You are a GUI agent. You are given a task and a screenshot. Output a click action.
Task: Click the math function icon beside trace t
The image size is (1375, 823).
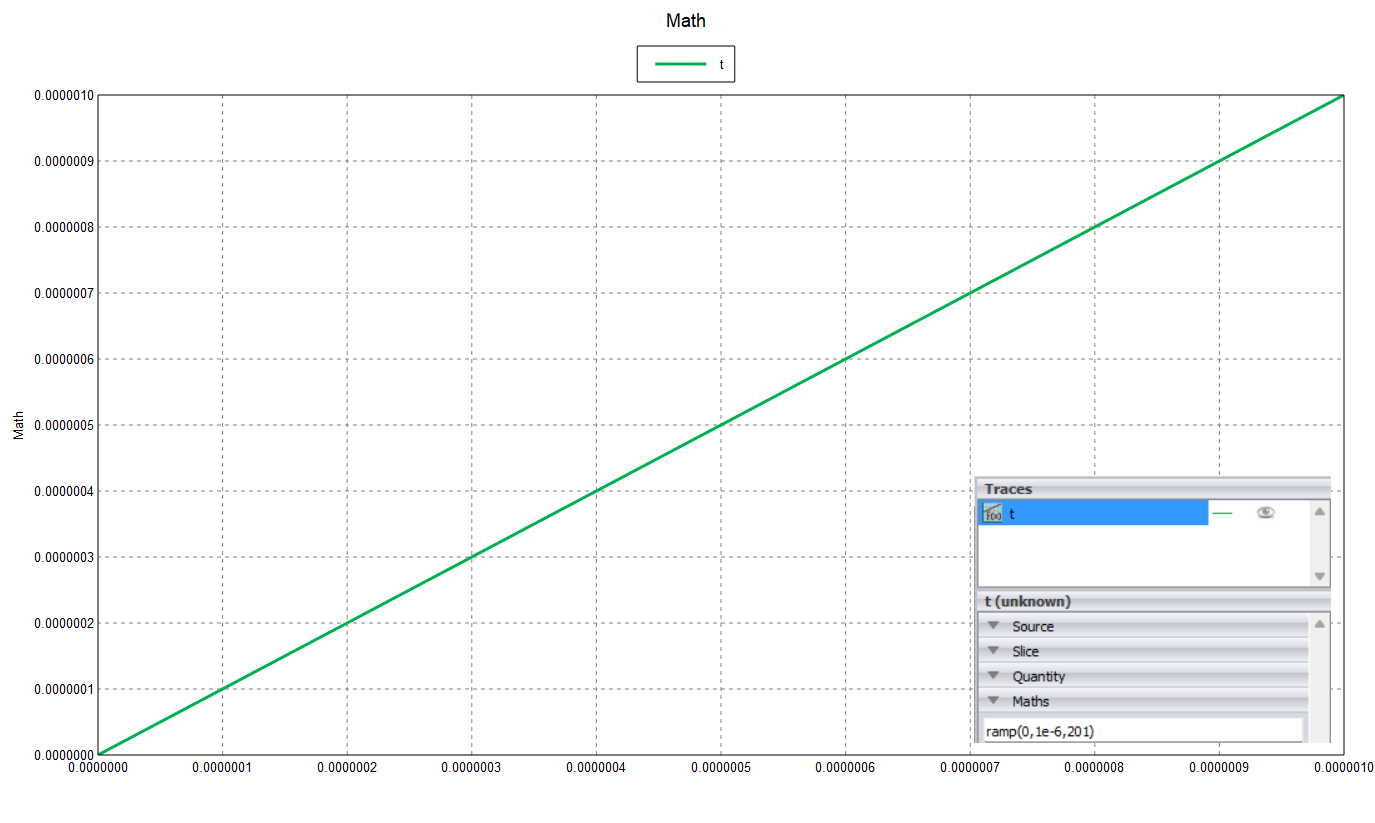[992, 513]
